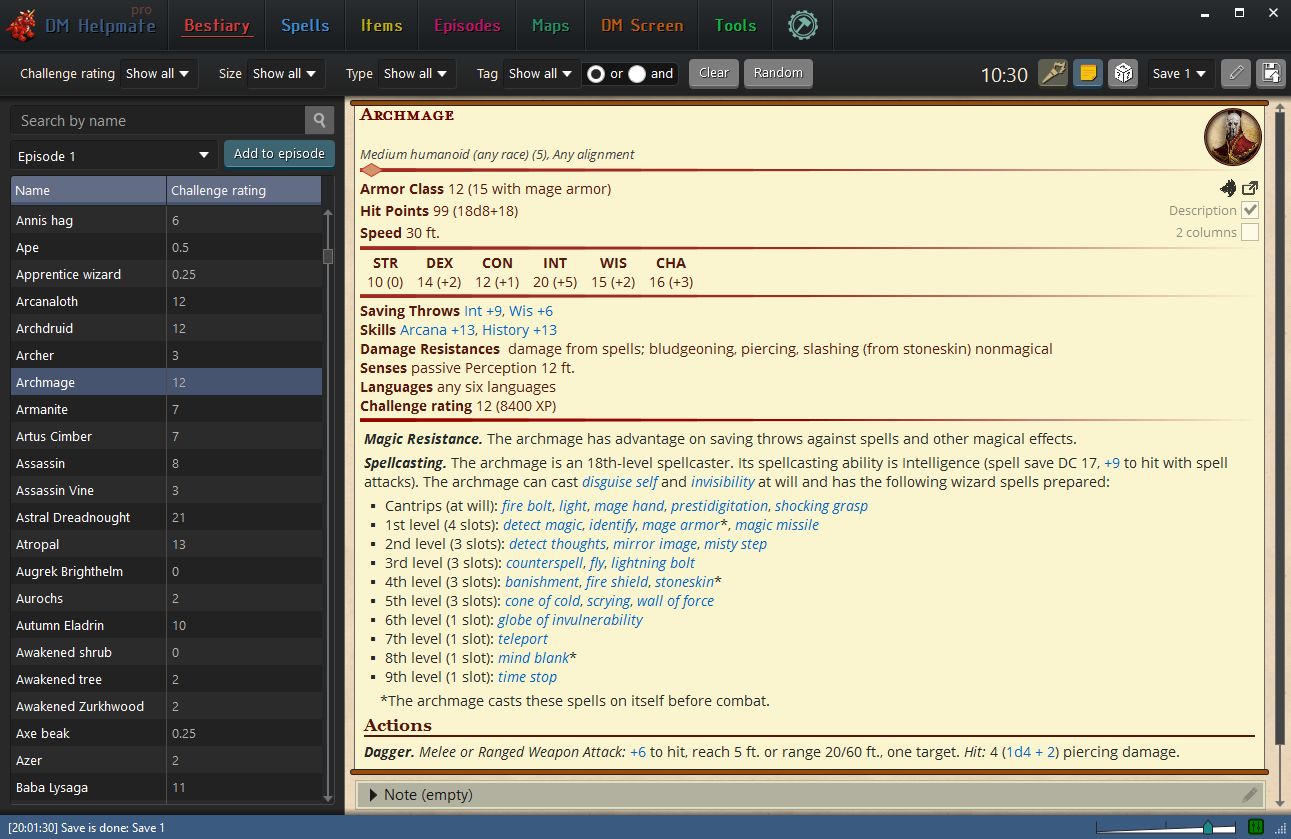This screenshot has width=1291, height=839.
Task: Open the Save 1 slot dropdown
Action: [x=1180, y=73]
